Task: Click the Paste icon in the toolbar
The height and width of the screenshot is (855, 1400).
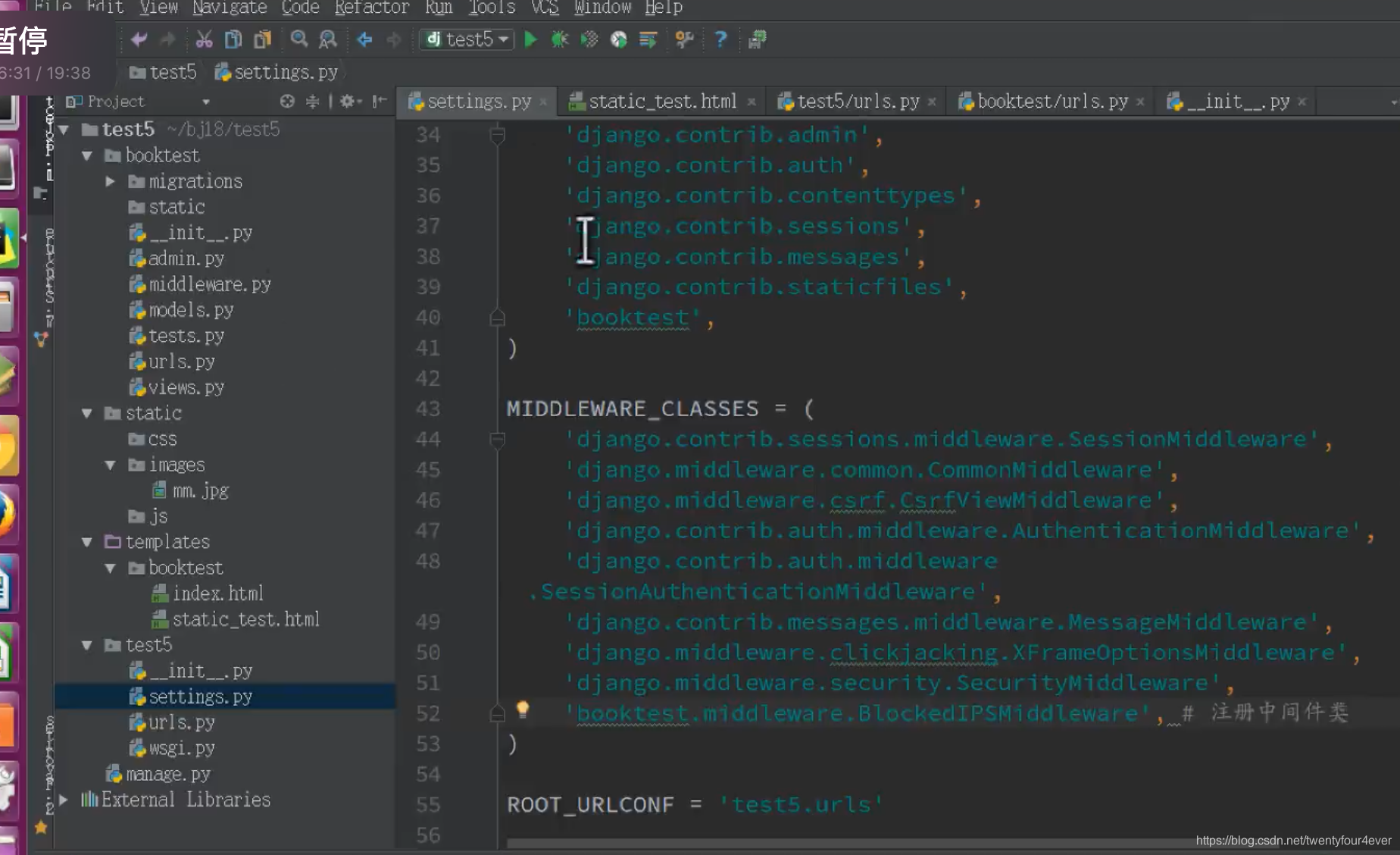Action: [262, 39]
